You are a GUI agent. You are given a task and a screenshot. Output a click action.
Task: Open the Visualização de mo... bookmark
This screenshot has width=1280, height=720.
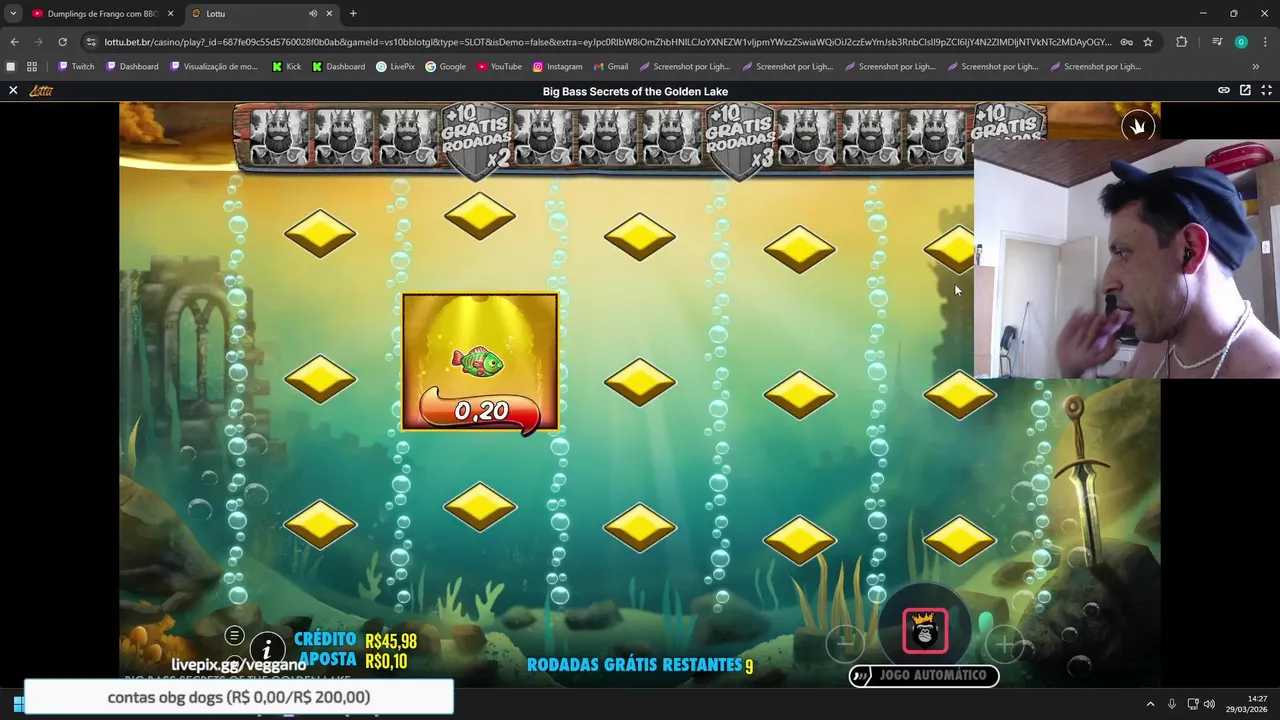point(213,66)
